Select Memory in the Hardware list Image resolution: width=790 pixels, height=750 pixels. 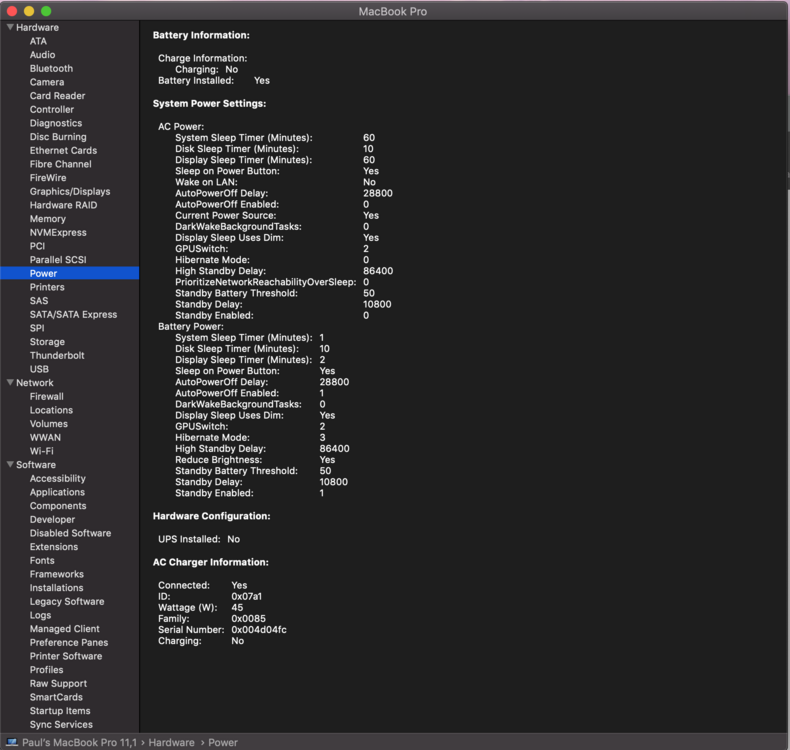point(48,218)
